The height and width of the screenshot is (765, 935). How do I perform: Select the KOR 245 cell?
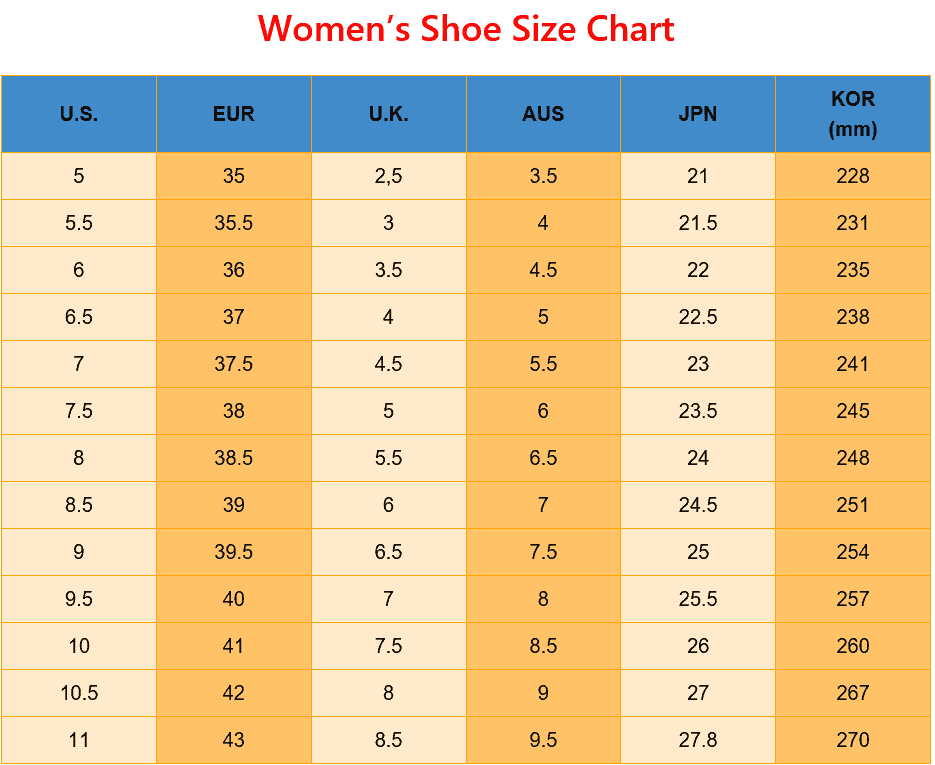point(853,411)
